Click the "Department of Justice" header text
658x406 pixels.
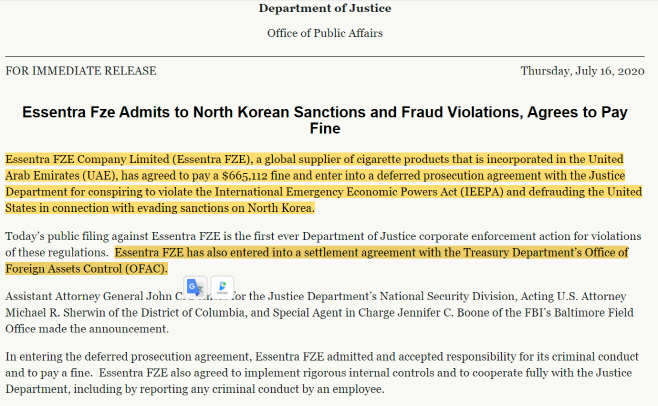click(325, 9)
